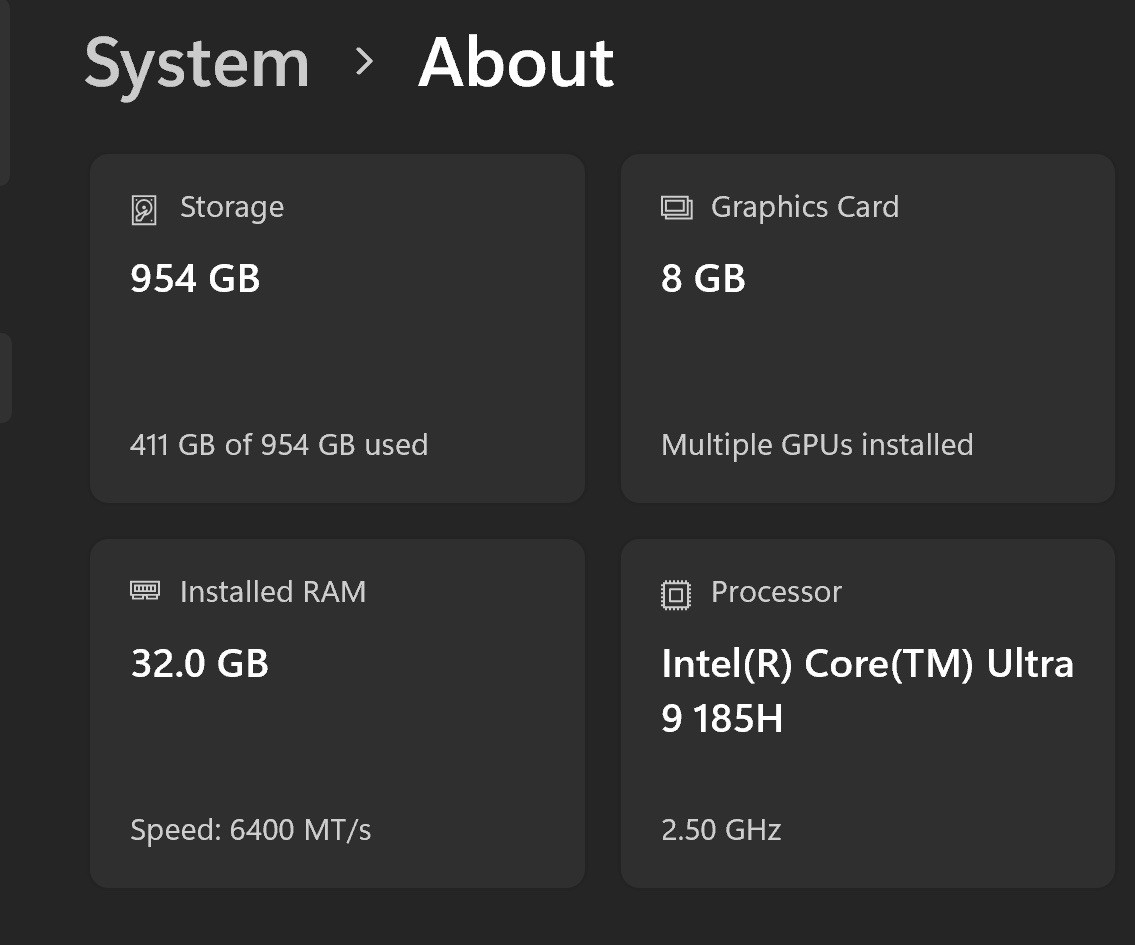Viewport: 1135px width, 945px height.
Task: Go back to System in breadcrumb
Action: point(197,65)
